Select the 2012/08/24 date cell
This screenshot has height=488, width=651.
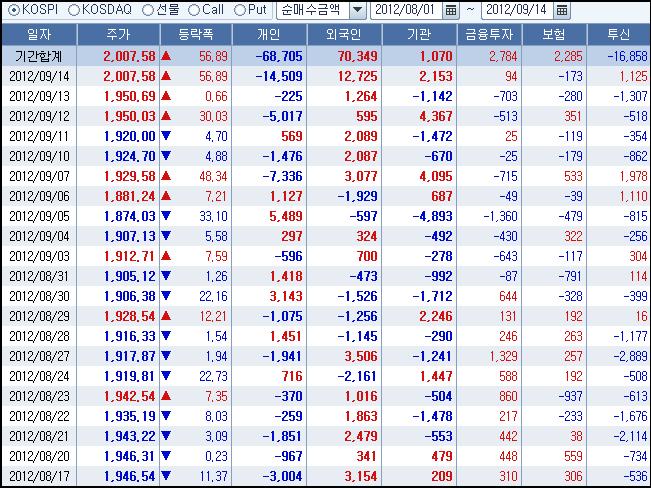[x=39, y=376]
